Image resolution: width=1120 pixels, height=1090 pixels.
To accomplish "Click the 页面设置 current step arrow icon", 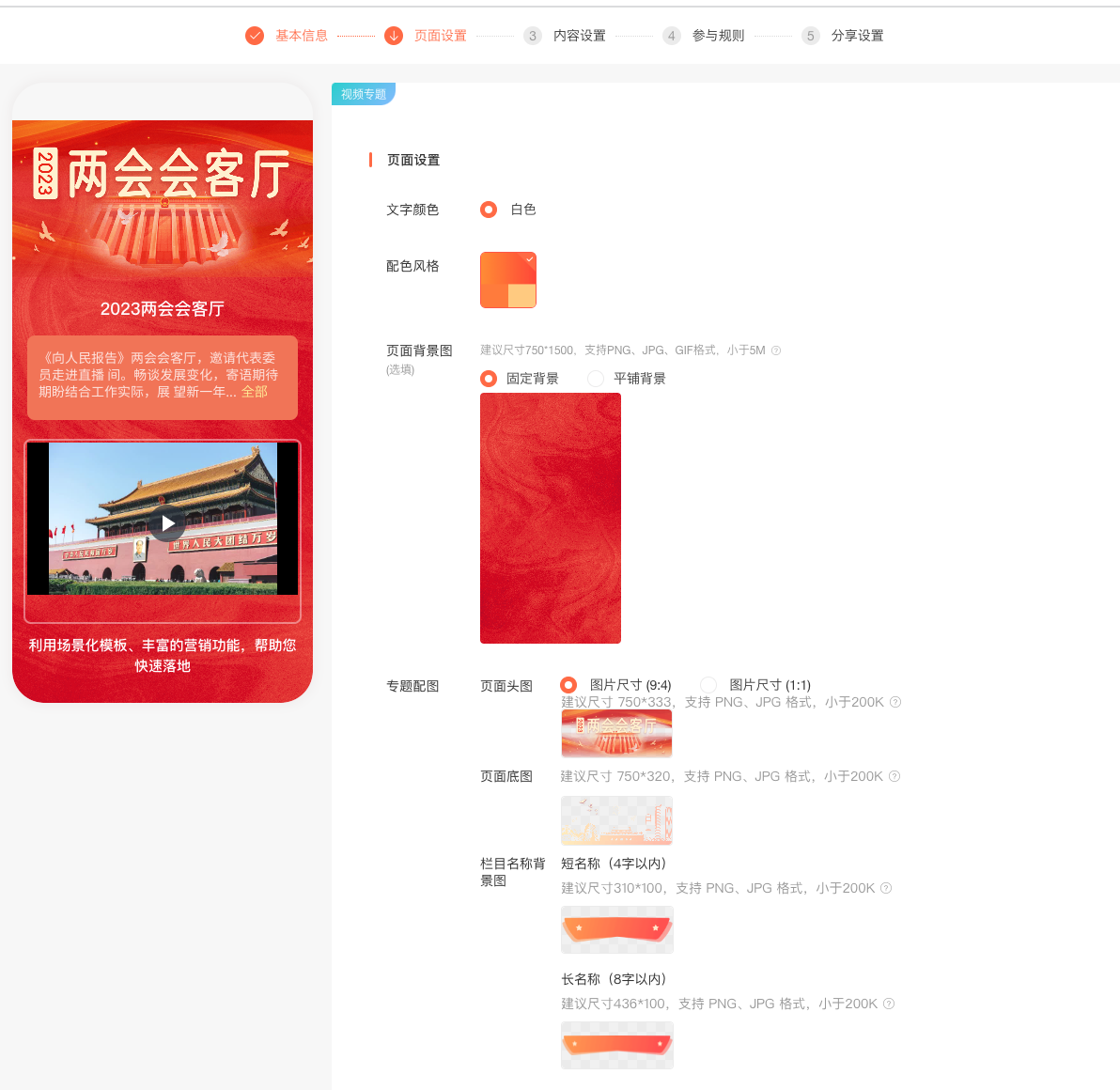I will click(x=394, y=36).
